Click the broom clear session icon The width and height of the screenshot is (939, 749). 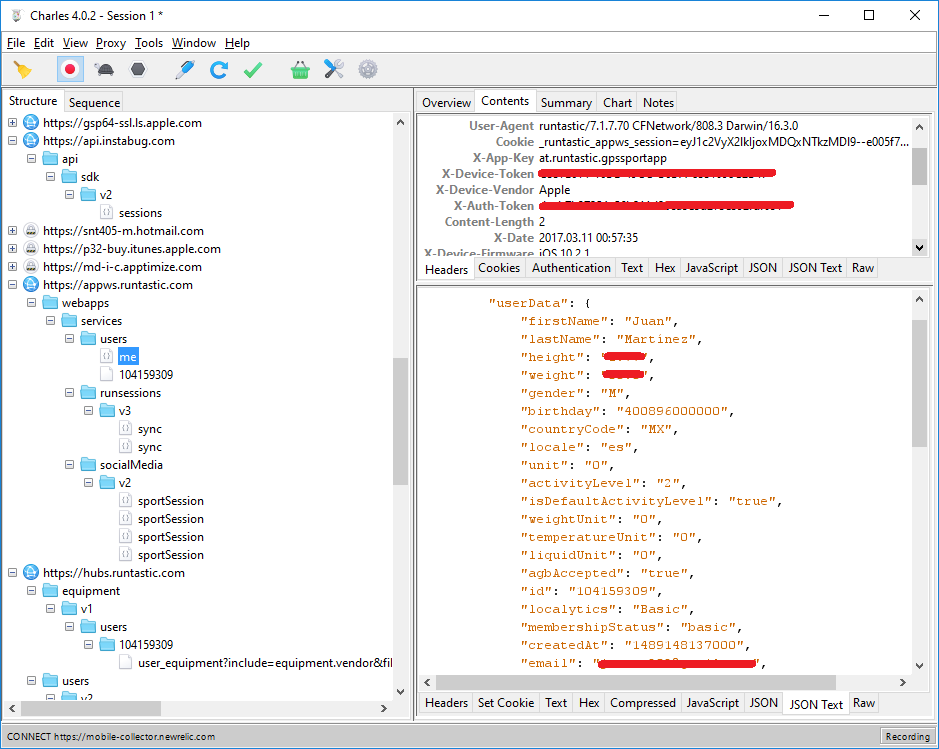(22, 70)
